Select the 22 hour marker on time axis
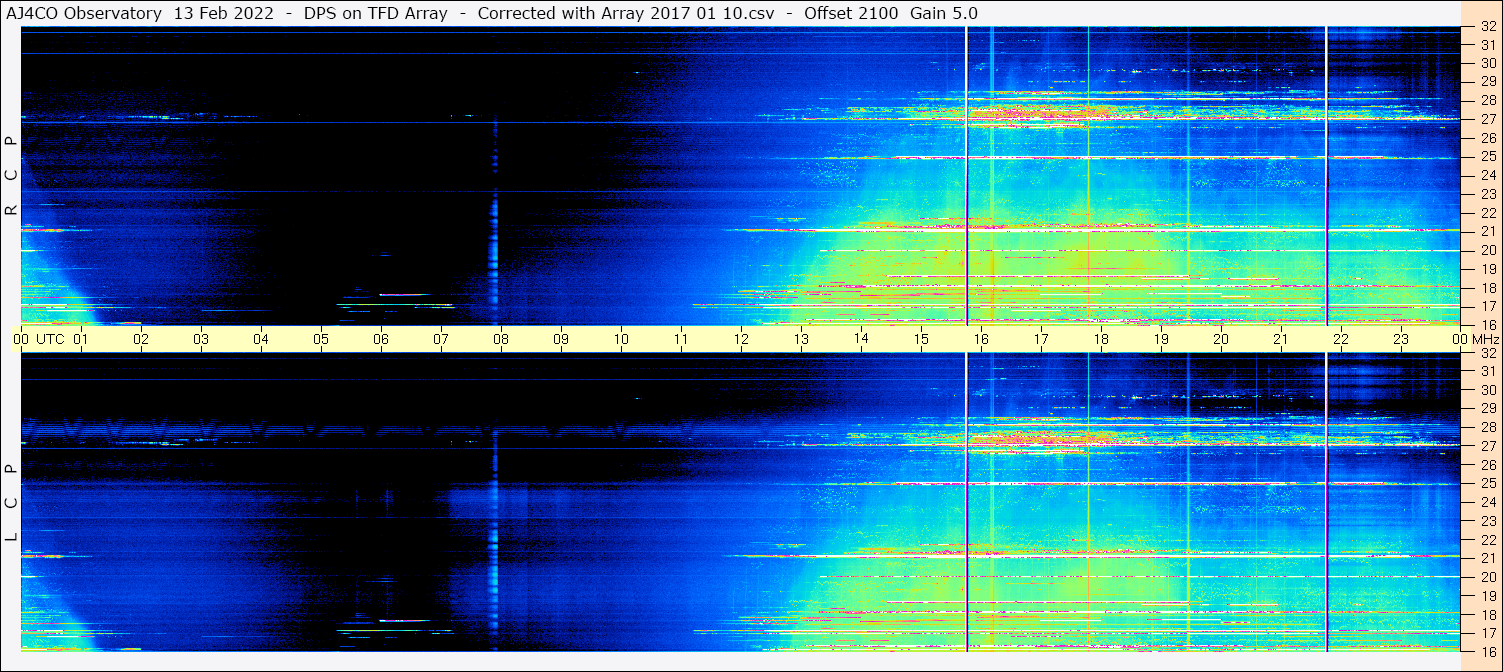This screenshot has width=1503, height=672. (x=1341, y=339)
